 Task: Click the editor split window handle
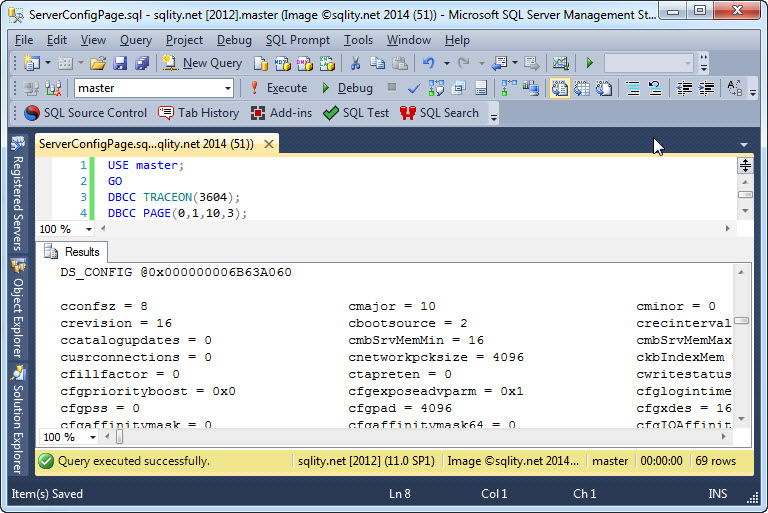coord(745,166)
